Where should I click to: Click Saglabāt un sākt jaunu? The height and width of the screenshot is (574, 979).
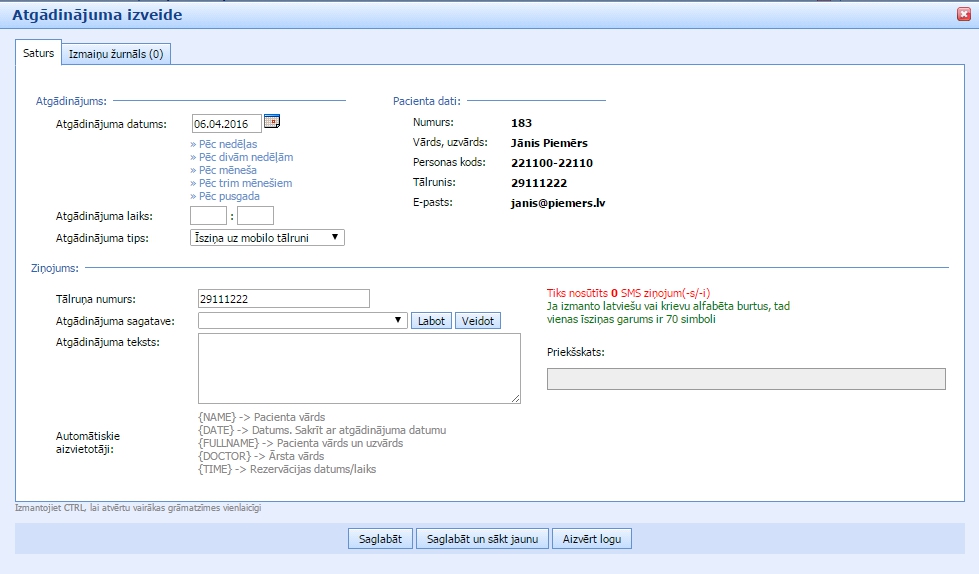pyautogui.click(x=482, y=539)
